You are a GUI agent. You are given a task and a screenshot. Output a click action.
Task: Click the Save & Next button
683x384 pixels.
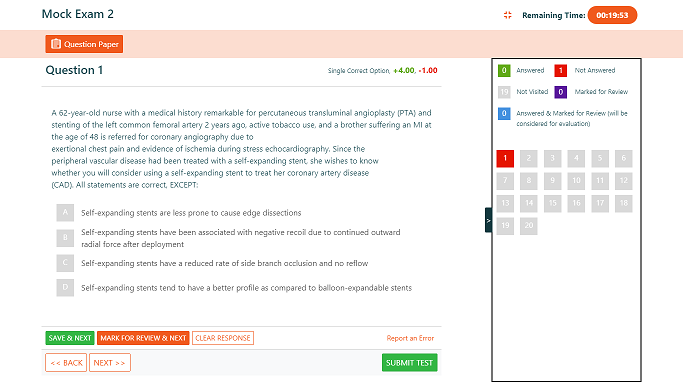(70, 338)
